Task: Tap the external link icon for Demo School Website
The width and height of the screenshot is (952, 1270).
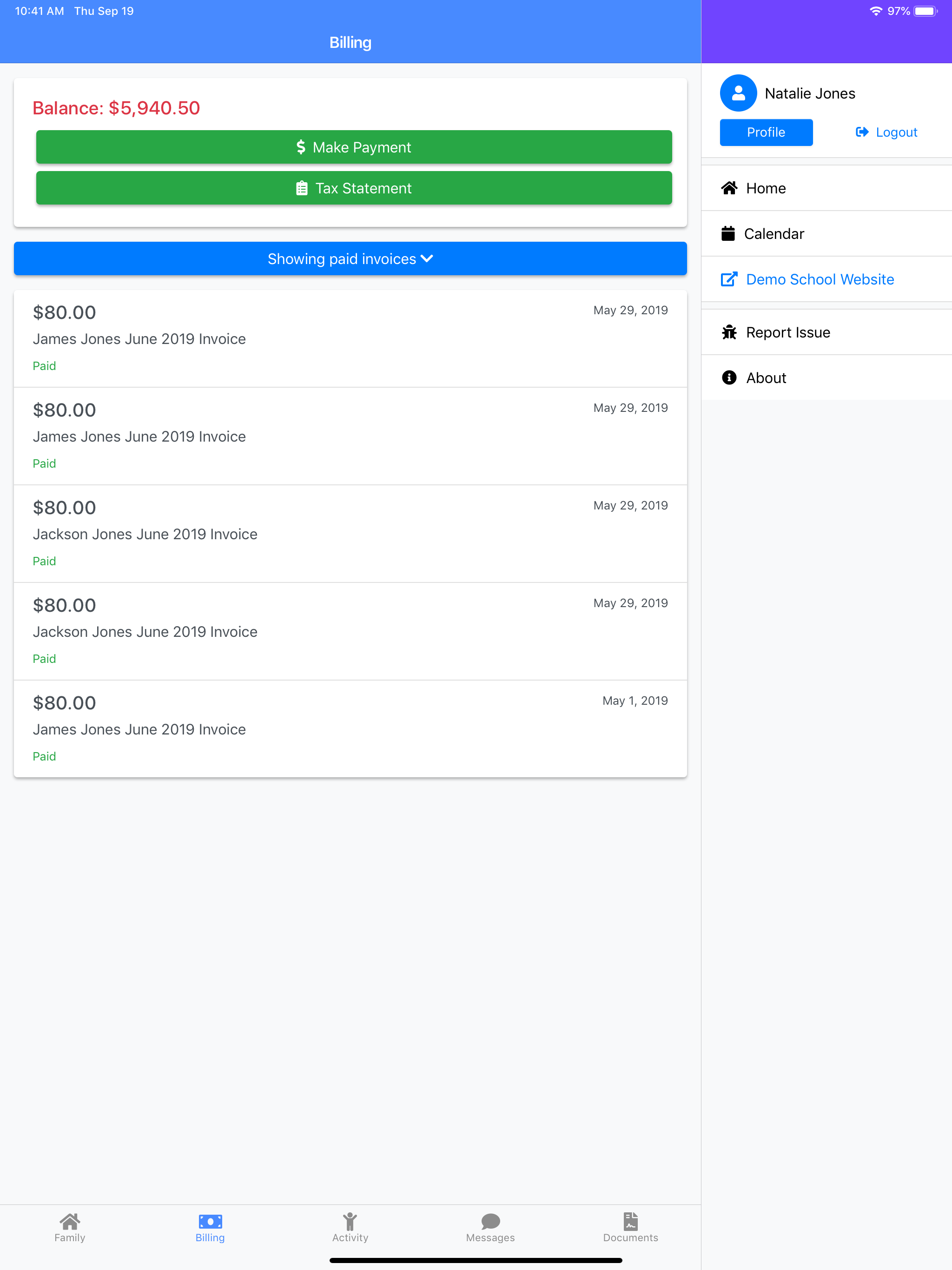Action: (x=729, y=279)
